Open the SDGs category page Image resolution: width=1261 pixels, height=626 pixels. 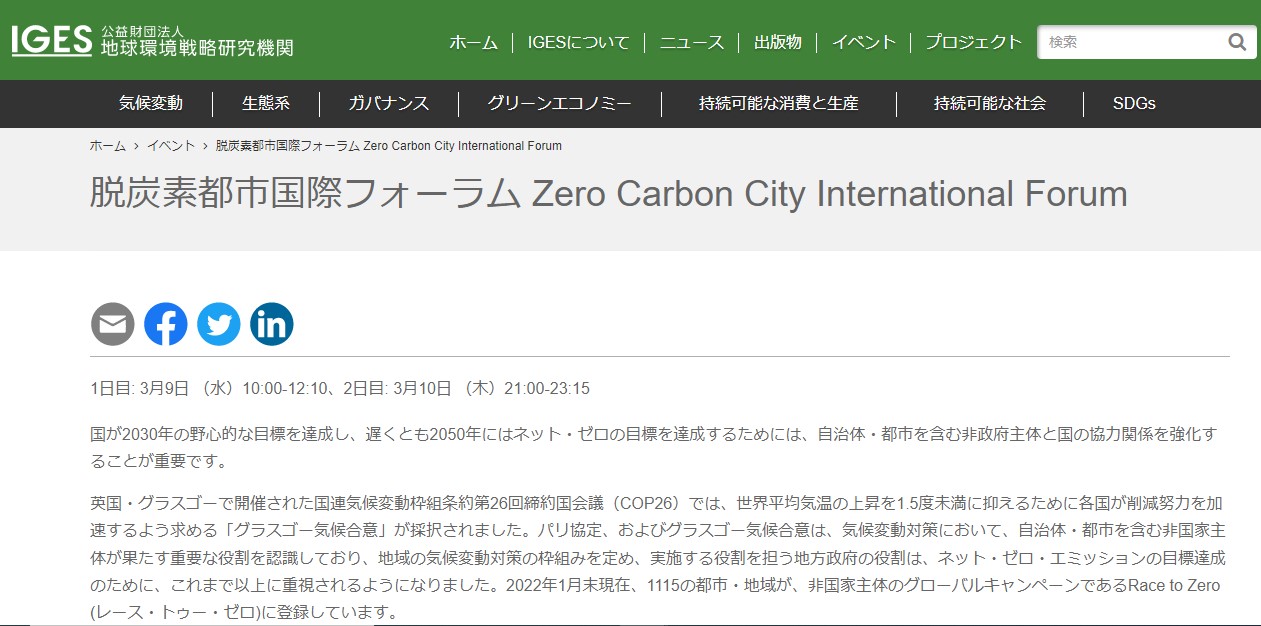coord(1132,103)
